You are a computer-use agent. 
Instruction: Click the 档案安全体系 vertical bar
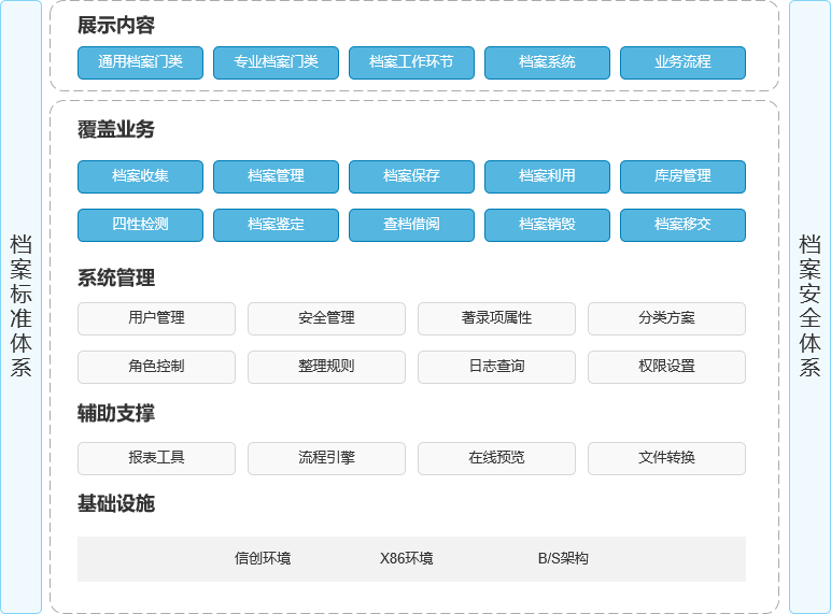[810, 307]
